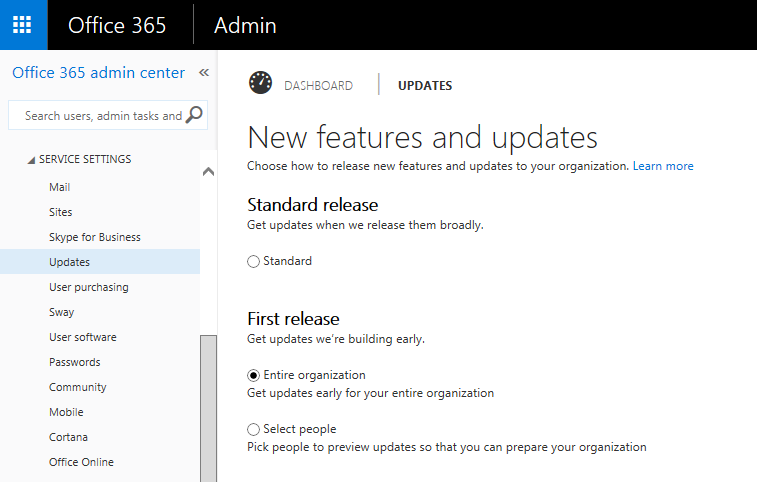Open Skype for Business settings
This screenshot has height=482, width=757.
point(94,237)
